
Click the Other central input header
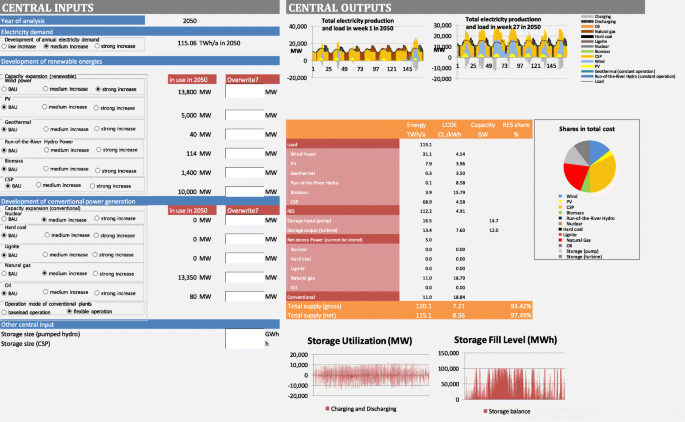(140, 325)
